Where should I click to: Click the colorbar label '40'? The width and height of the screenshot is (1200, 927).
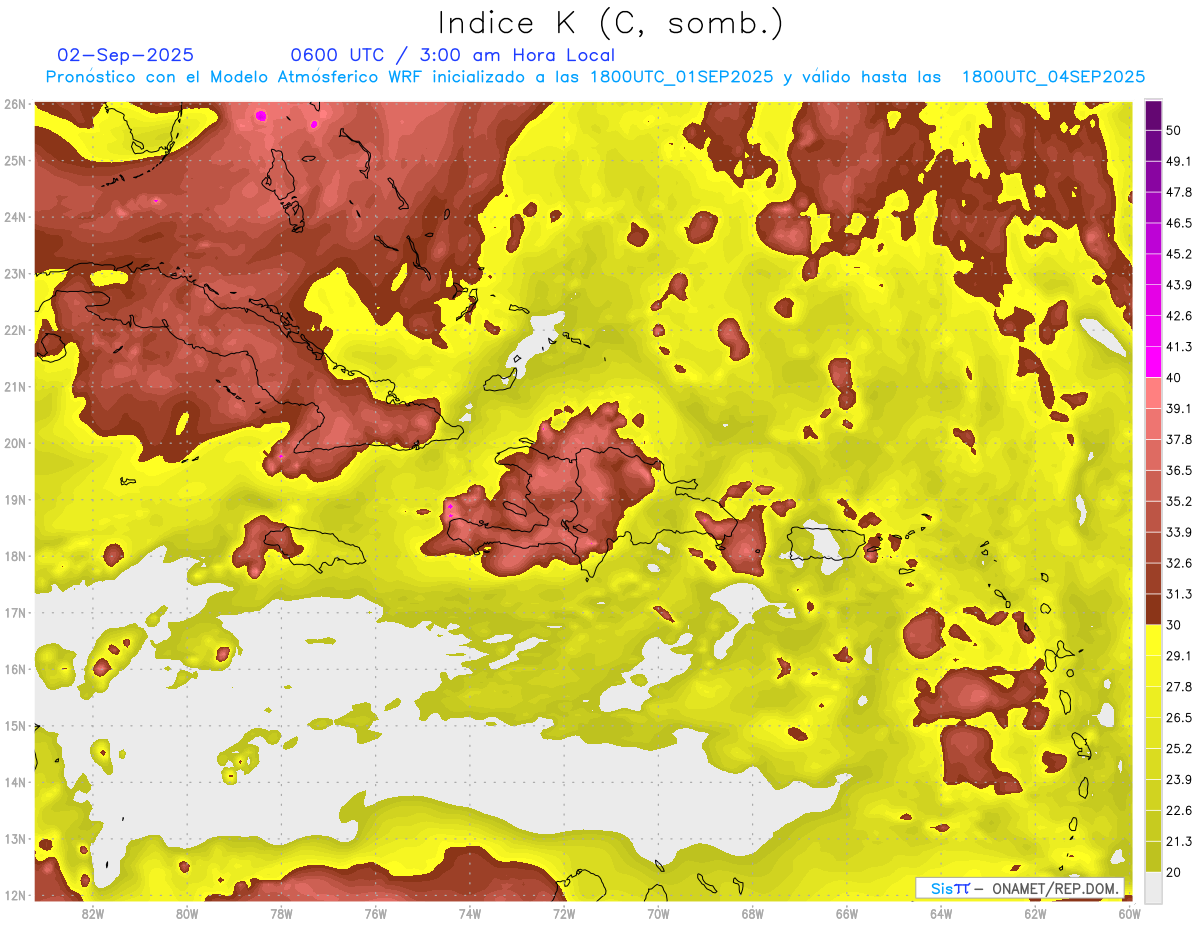pyautogui.click(x=1174, y=377)
